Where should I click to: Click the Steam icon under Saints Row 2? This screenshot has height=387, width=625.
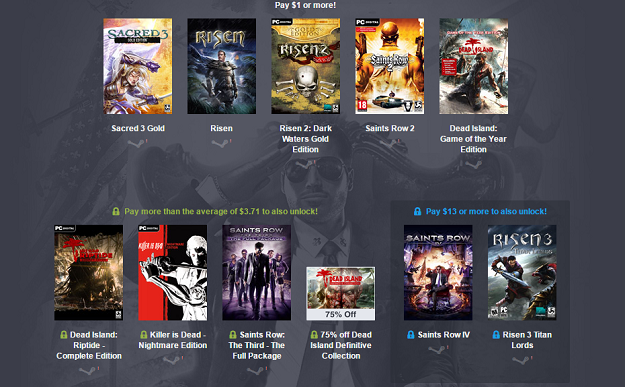[x=389, y=143]
